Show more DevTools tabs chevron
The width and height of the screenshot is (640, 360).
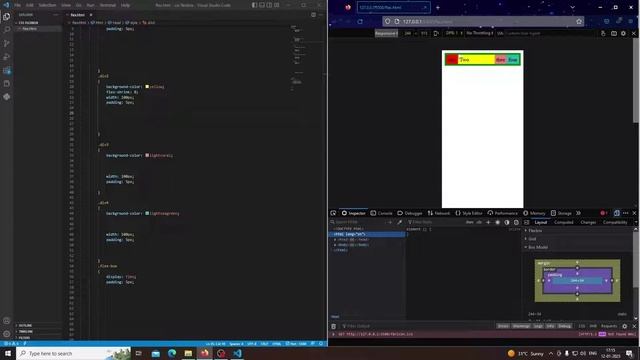point(578,213)
